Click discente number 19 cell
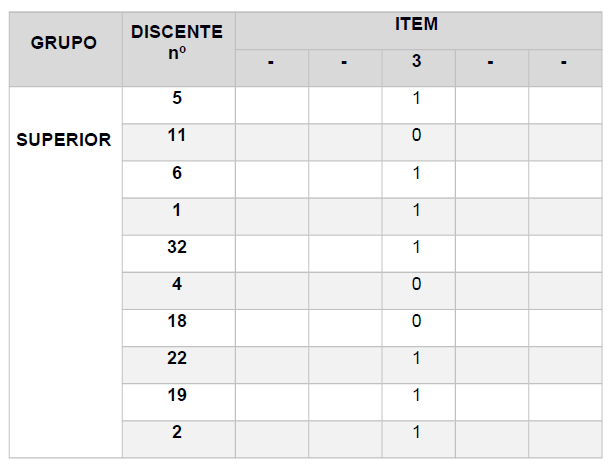 [179, 402]
